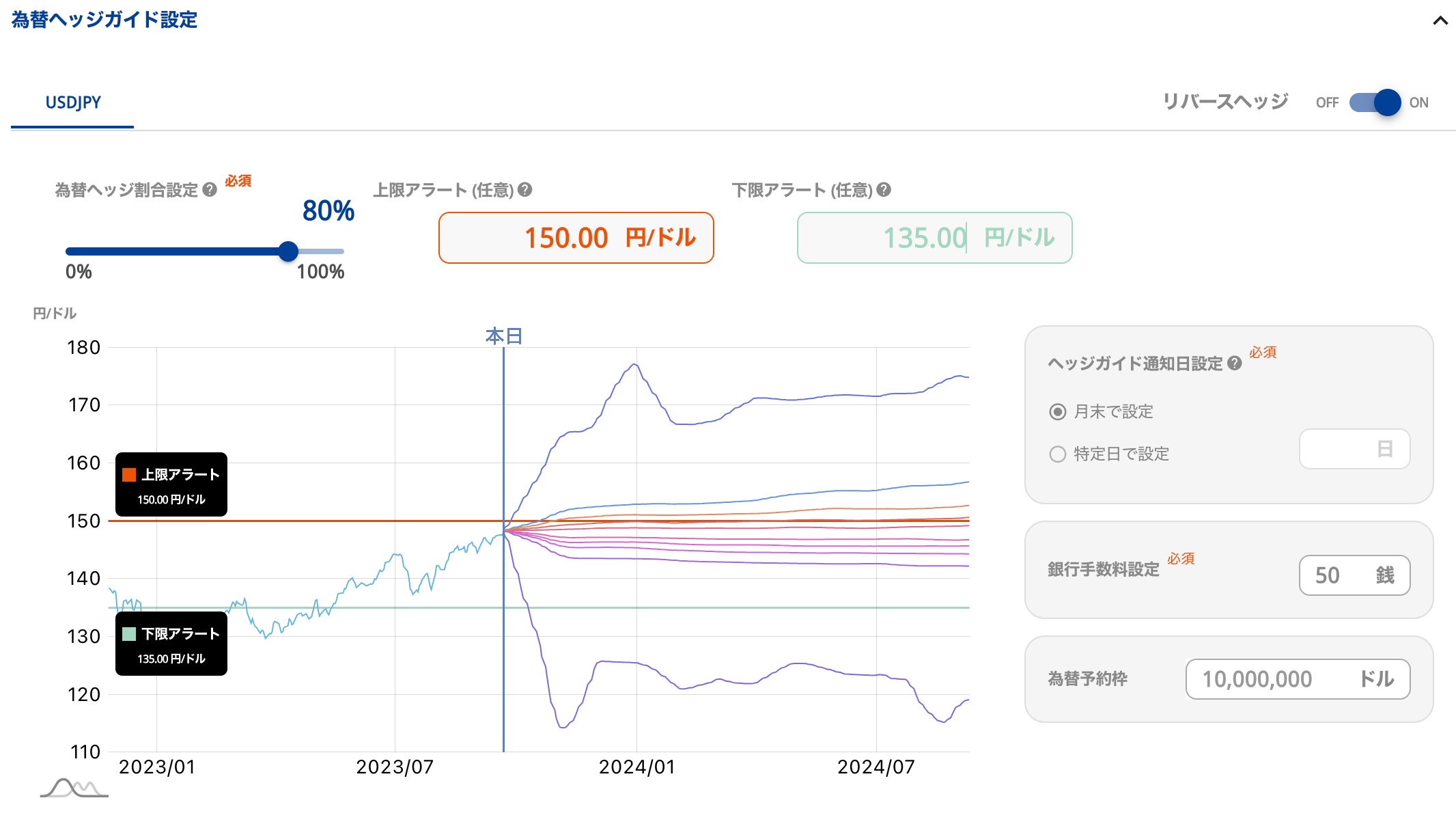This screenshot has height=824, width=1456.
Task: Click the 為替ヘッジガイド設定 heading
Action: click(104, 20)
